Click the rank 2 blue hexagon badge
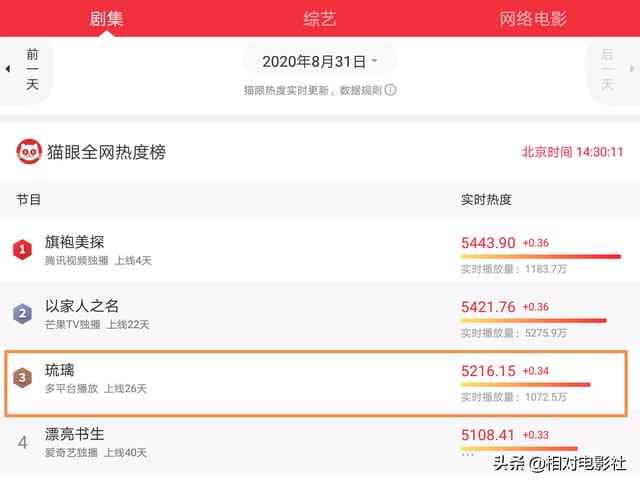The width and height of the screenshot is (640, 485). [x=22, y=314]
